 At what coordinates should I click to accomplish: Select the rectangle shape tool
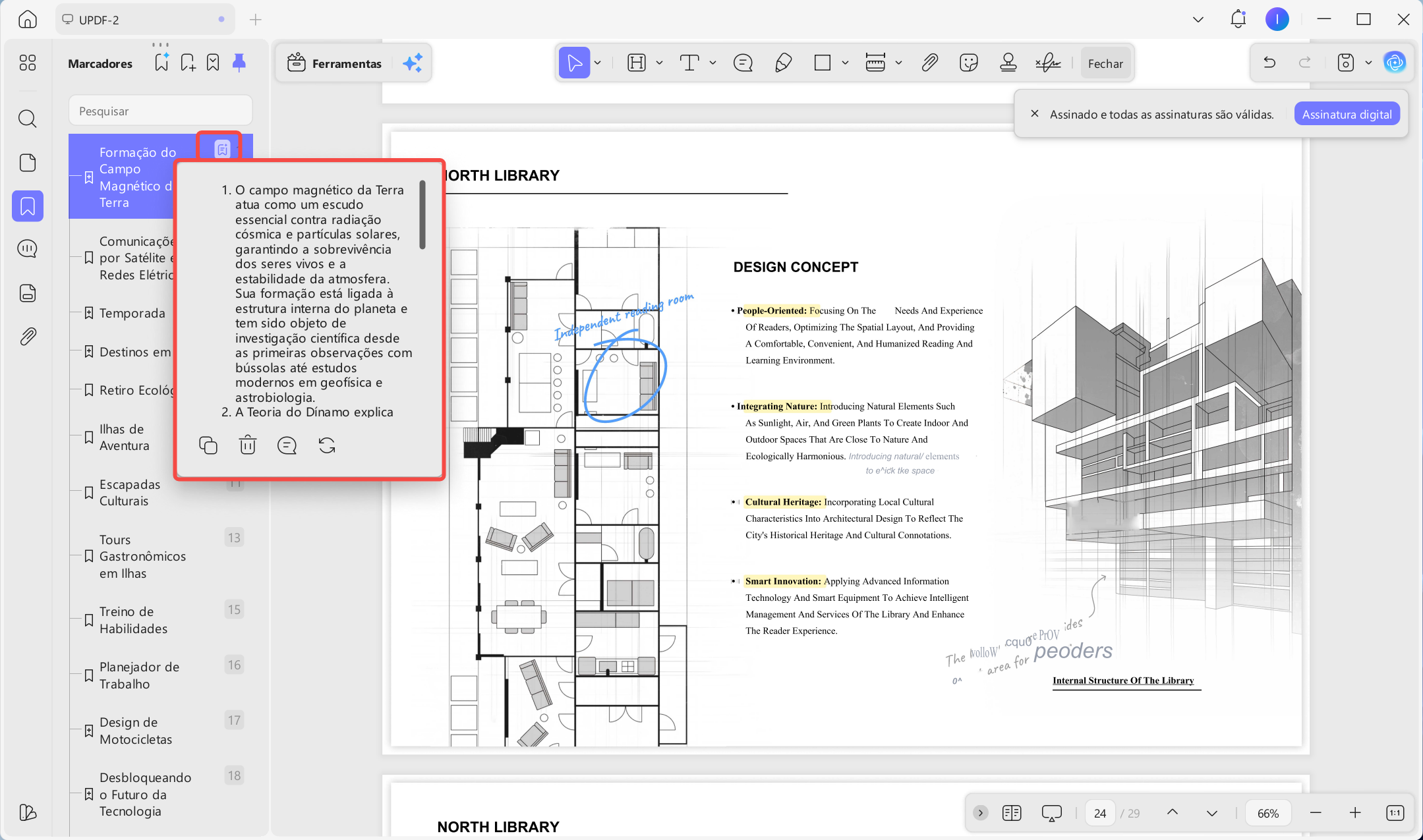tap(823, 63)
